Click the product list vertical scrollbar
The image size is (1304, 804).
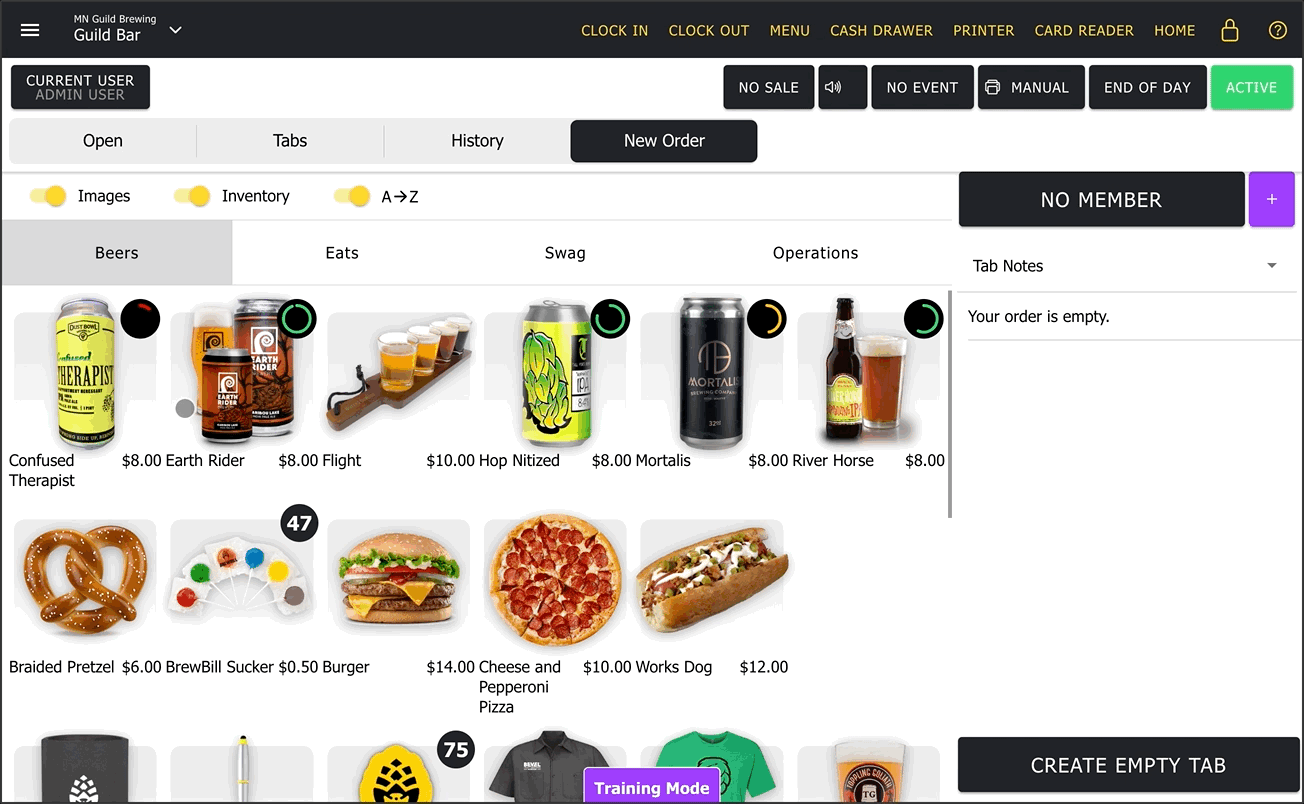pyautogui.click(x=949, y=404)
